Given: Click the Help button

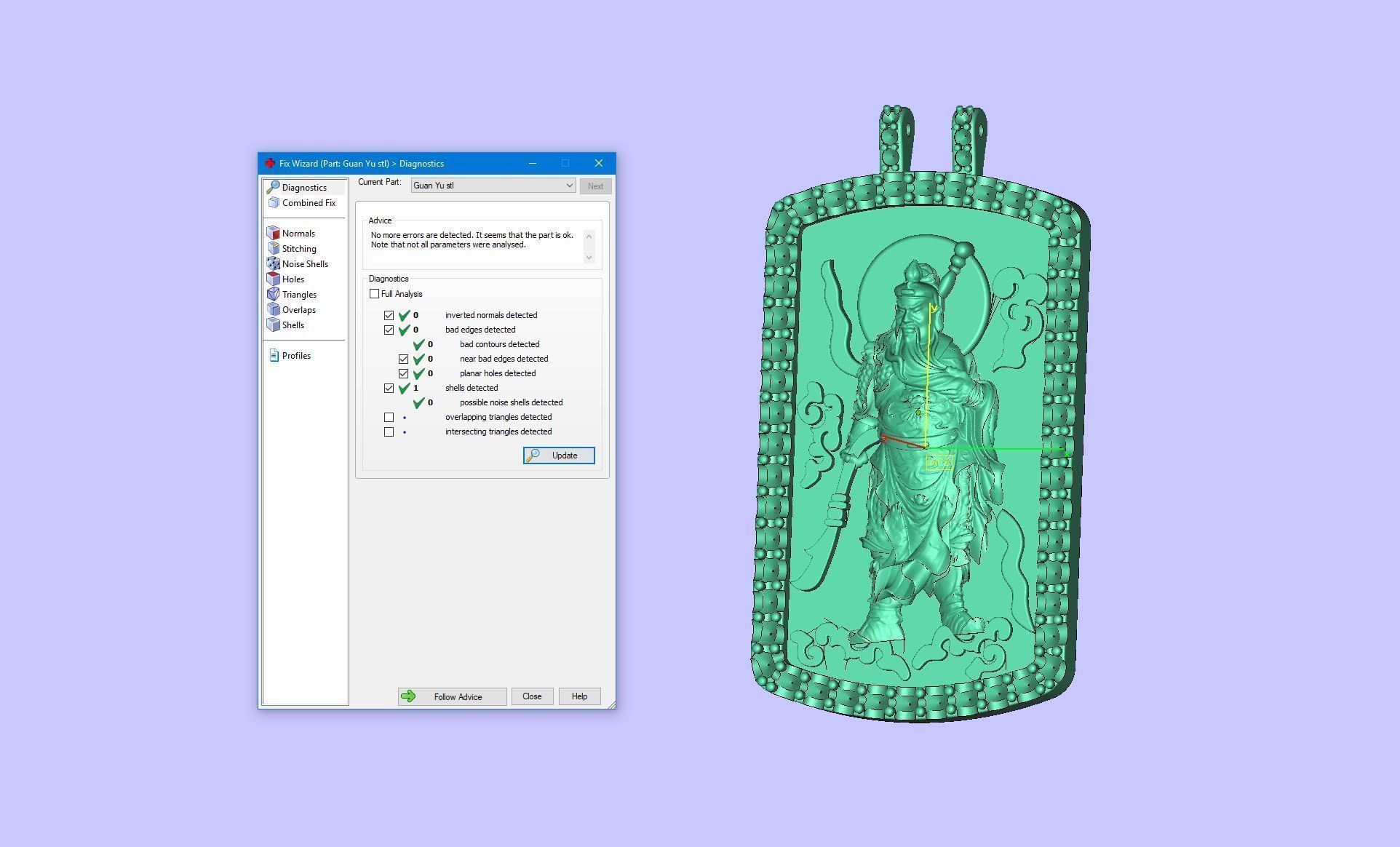Looking at the screenshot, I should 579,696.
